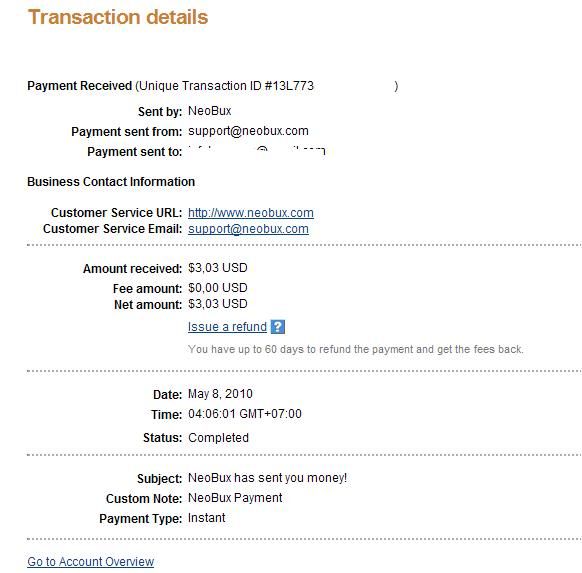Open the Issue a refund link

coord(227,327)
